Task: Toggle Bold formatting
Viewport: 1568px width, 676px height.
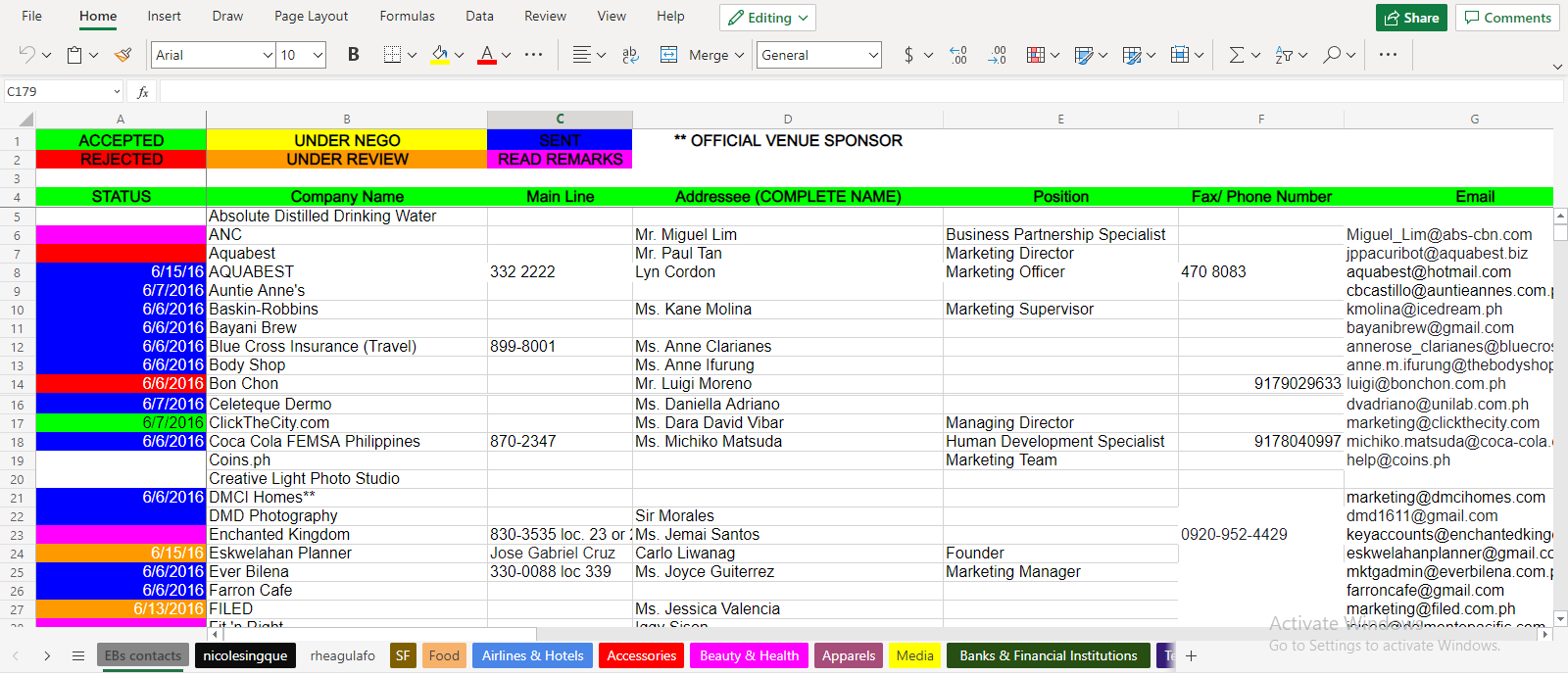Action: [353, 55]
